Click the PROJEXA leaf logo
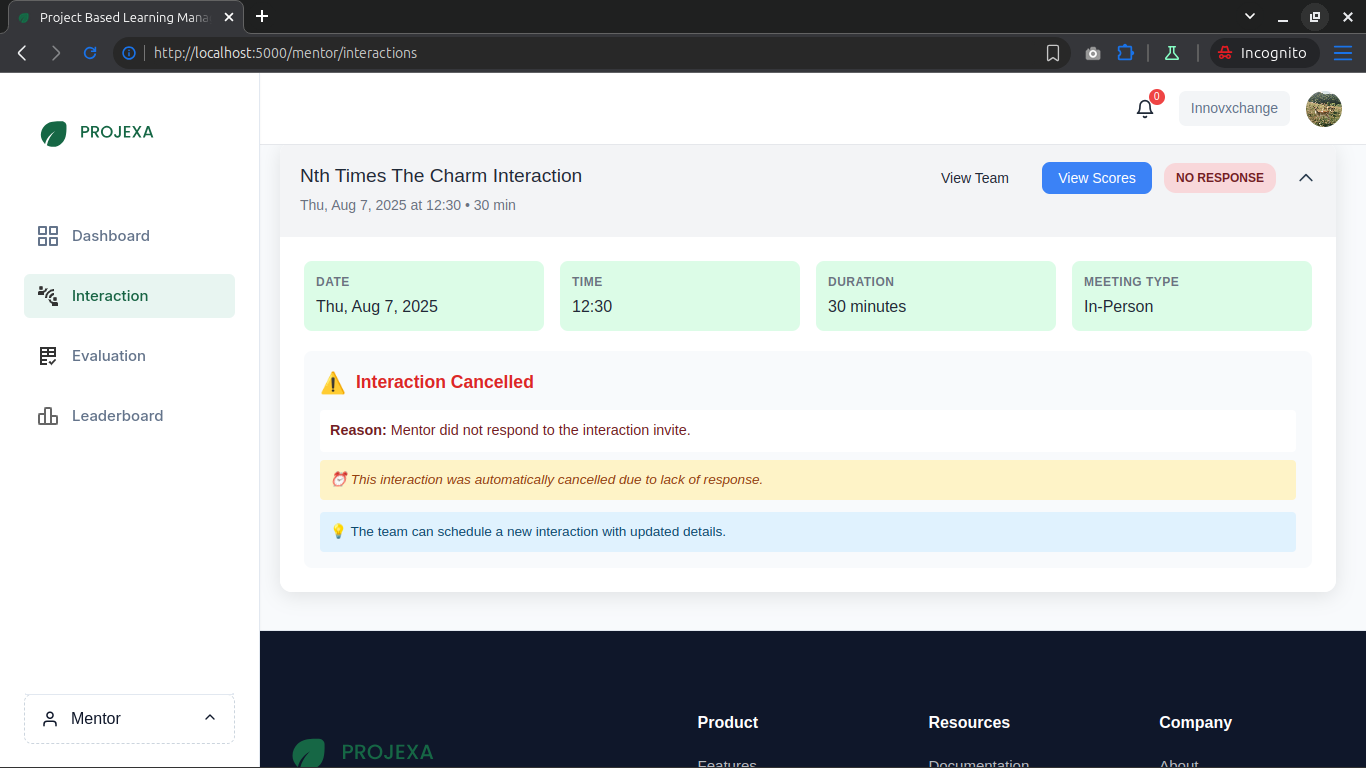Image resolution: width=1366 pixels, height=768 pixels. (52, 132)
